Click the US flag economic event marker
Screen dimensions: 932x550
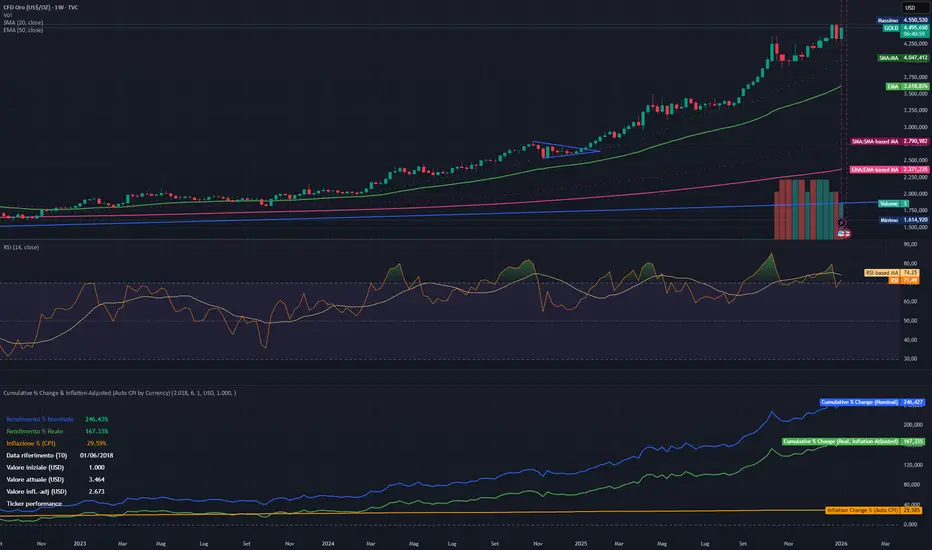click(841, 234)
